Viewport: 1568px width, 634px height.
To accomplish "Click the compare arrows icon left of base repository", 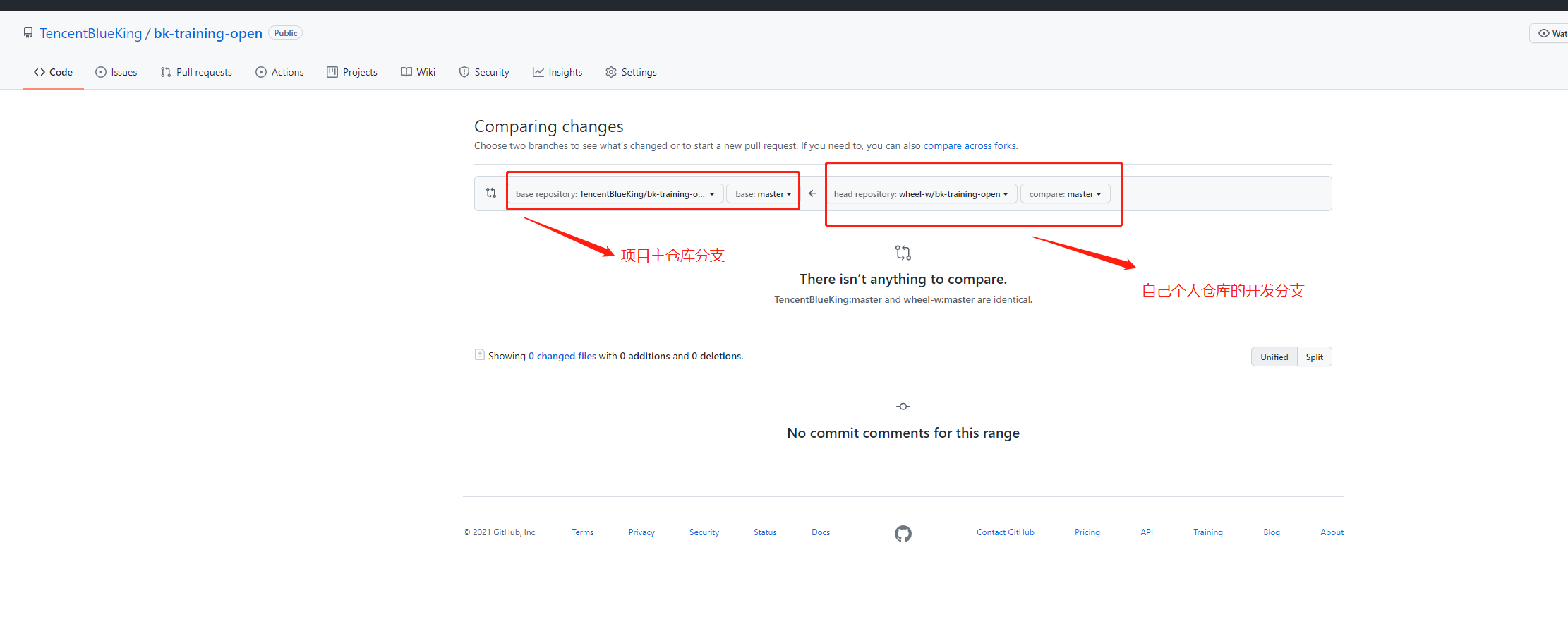I will click(491, 193).
